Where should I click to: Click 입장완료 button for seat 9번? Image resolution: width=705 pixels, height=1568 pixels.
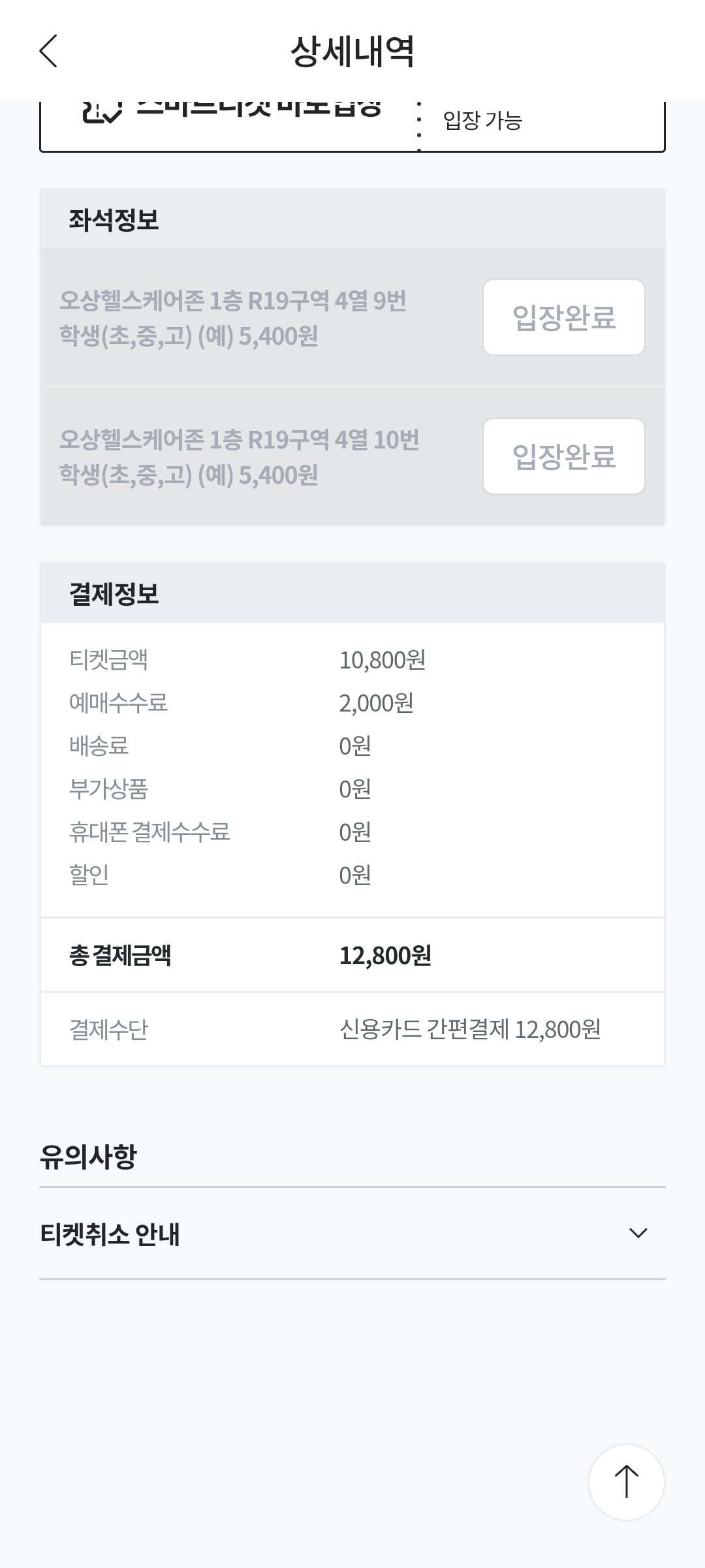coord(564,317)
